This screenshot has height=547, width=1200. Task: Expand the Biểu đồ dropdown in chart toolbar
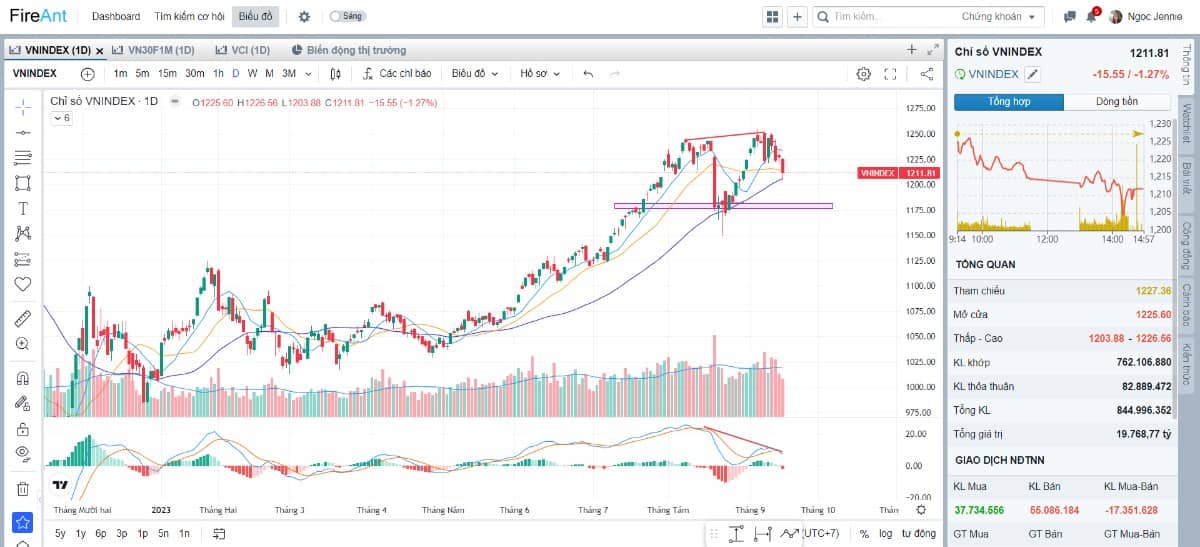(x=473, y=73)
